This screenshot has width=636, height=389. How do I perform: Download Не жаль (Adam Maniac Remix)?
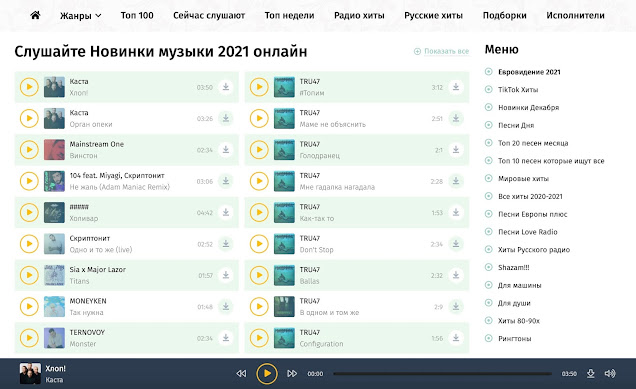click(x=226, y=181)
